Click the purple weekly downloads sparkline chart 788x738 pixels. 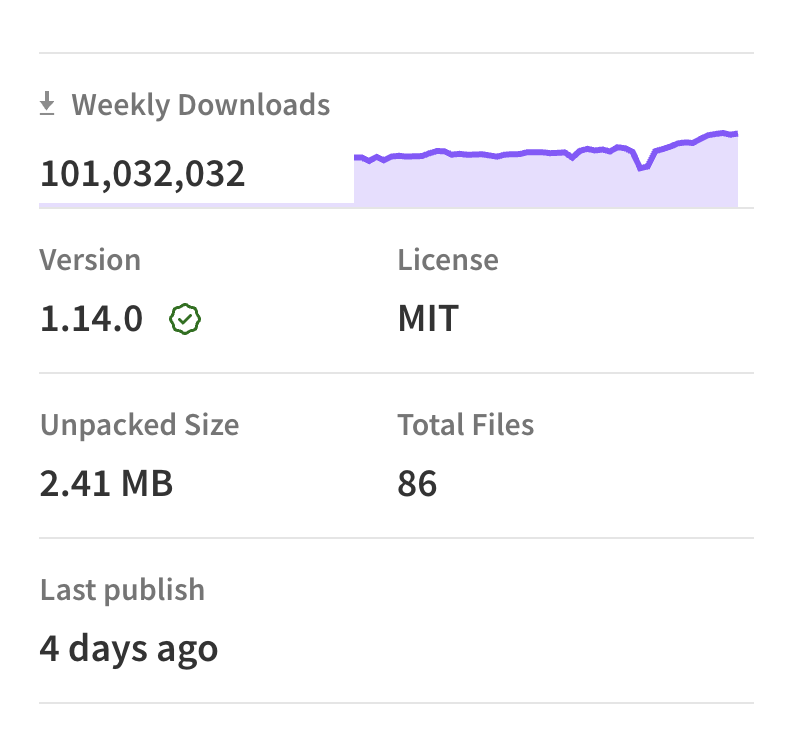tap(545, 175)
